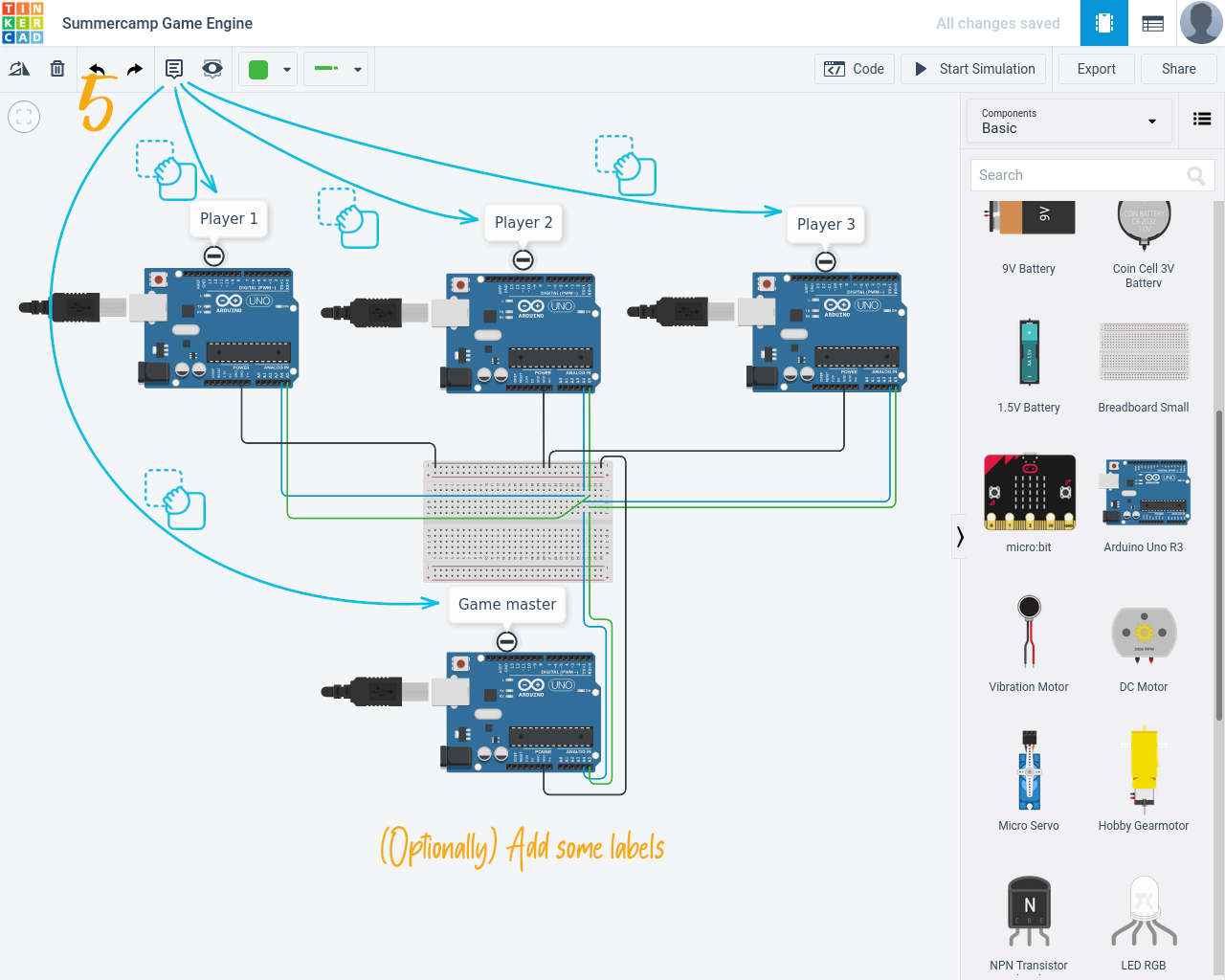The image size is (1225, 980).
Task: Collapse the Player 3 note marker
Action: (x=825, y=261)
